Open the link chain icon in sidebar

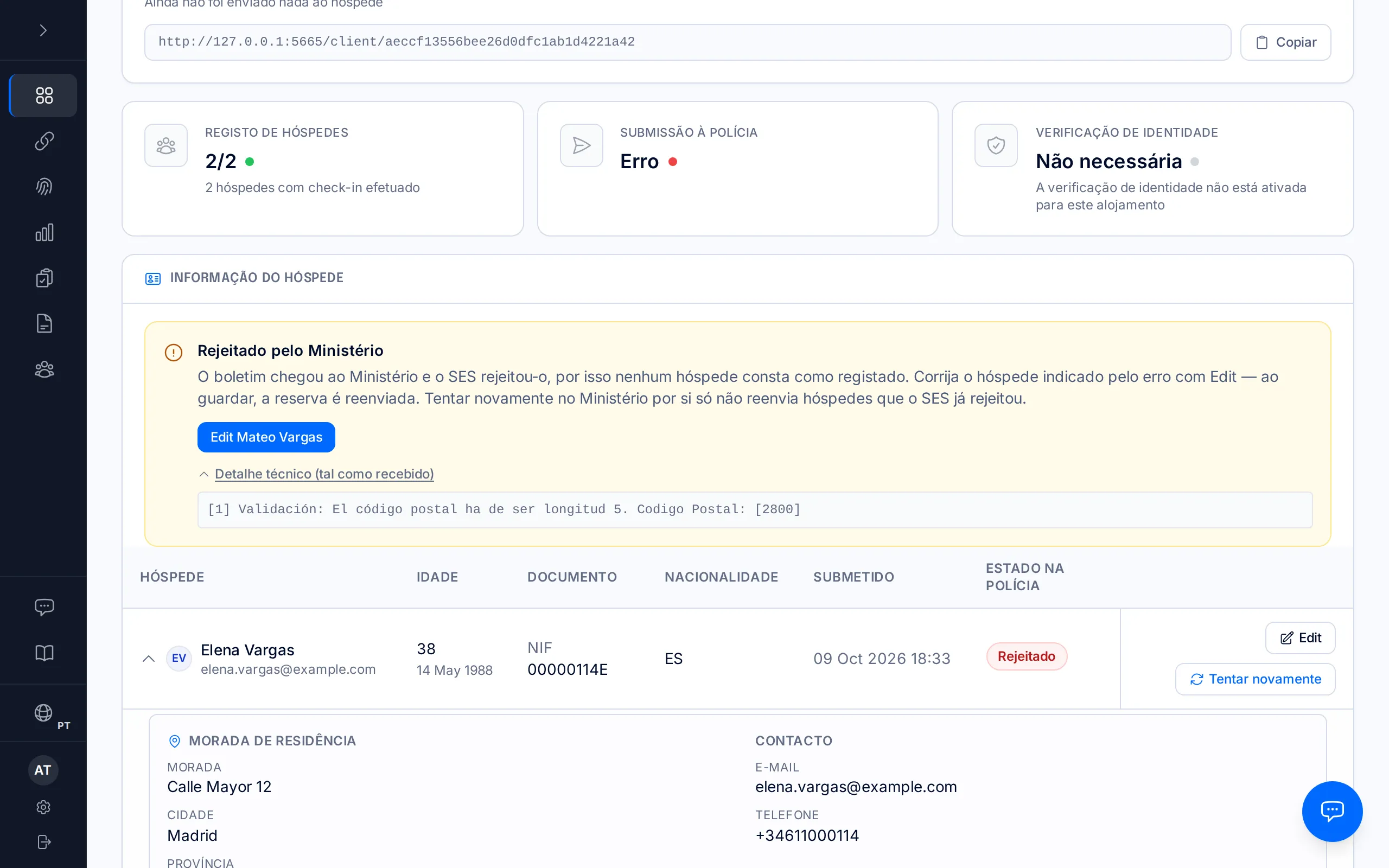coord(43,141)
